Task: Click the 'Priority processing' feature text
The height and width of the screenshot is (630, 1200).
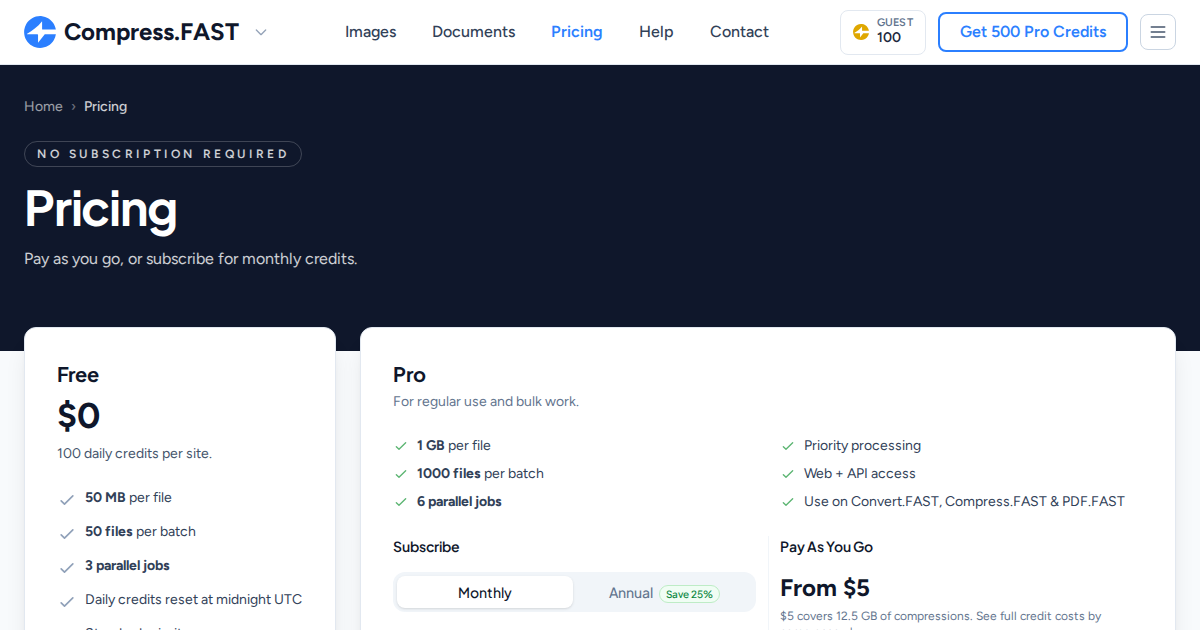Action: pos(862,445)
